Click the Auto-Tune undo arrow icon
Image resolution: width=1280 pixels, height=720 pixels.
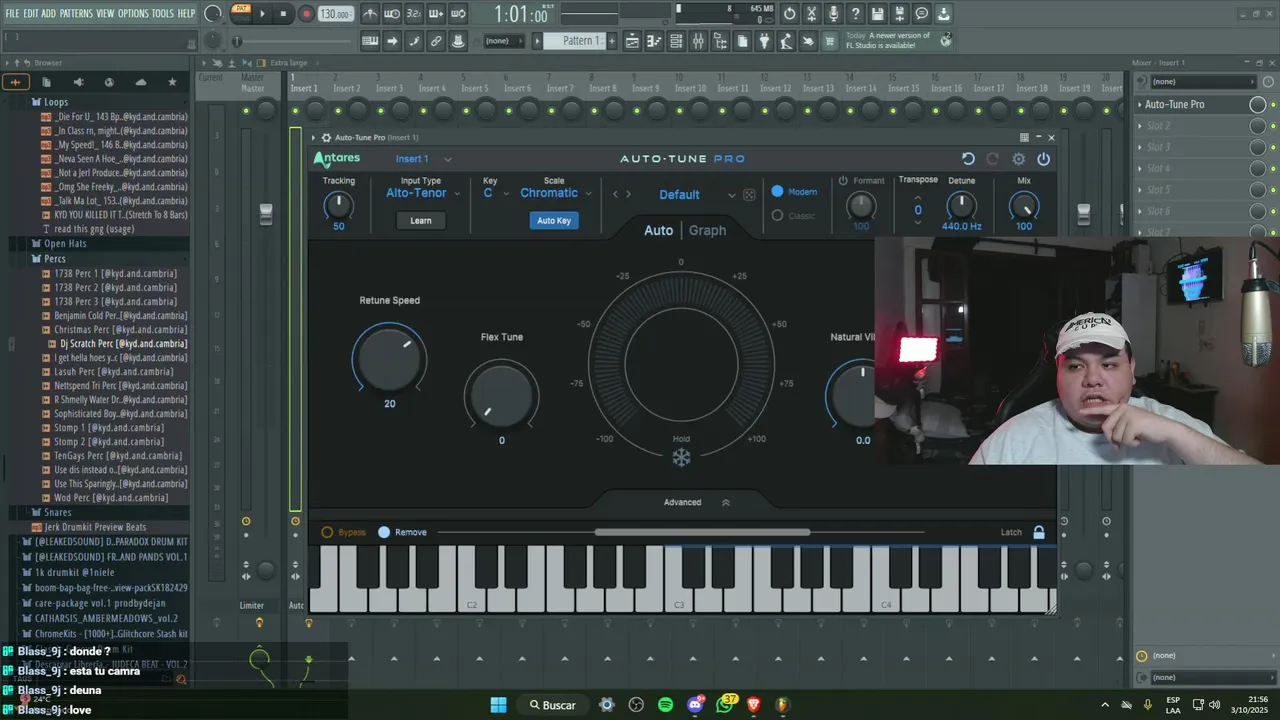tap(968, 159)
